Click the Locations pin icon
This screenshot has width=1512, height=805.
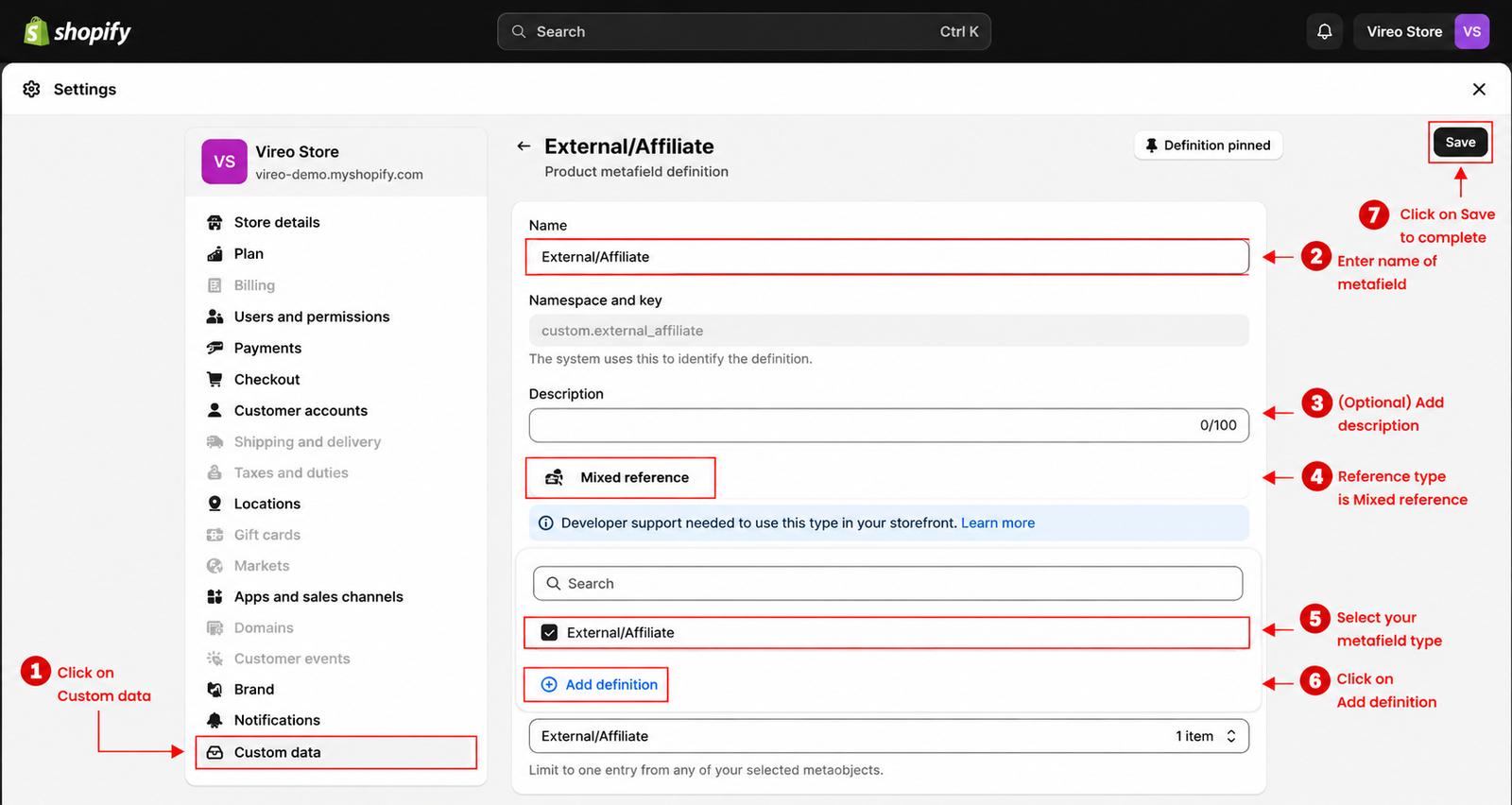215,504
